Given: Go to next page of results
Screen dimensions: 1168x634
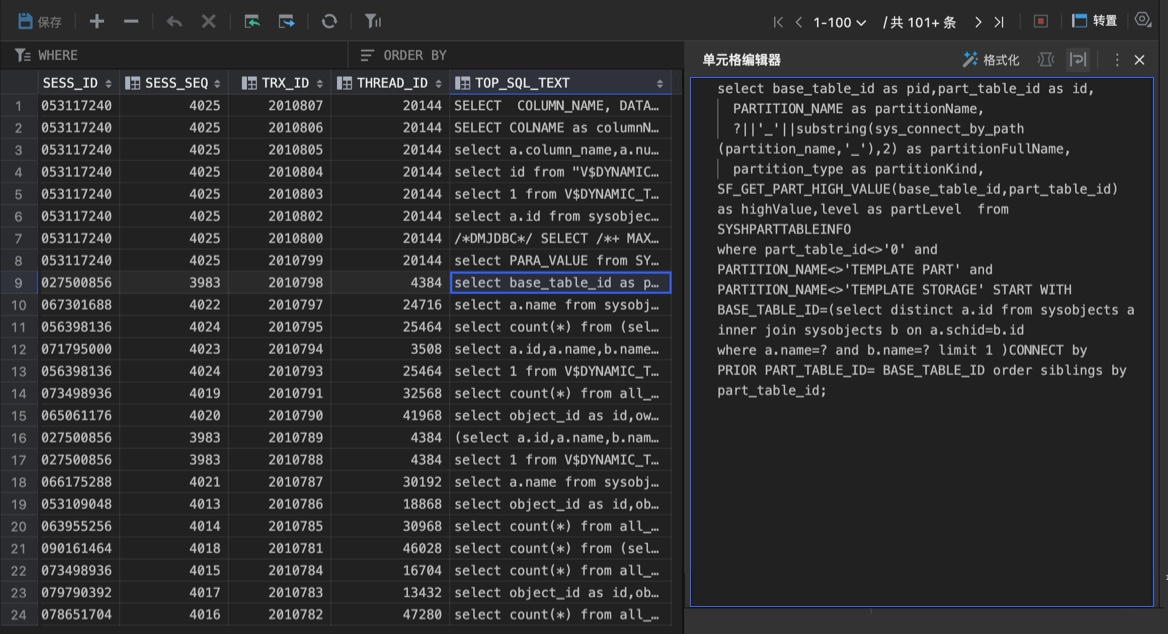Looking at the screenshot, I should pos(978,22).
